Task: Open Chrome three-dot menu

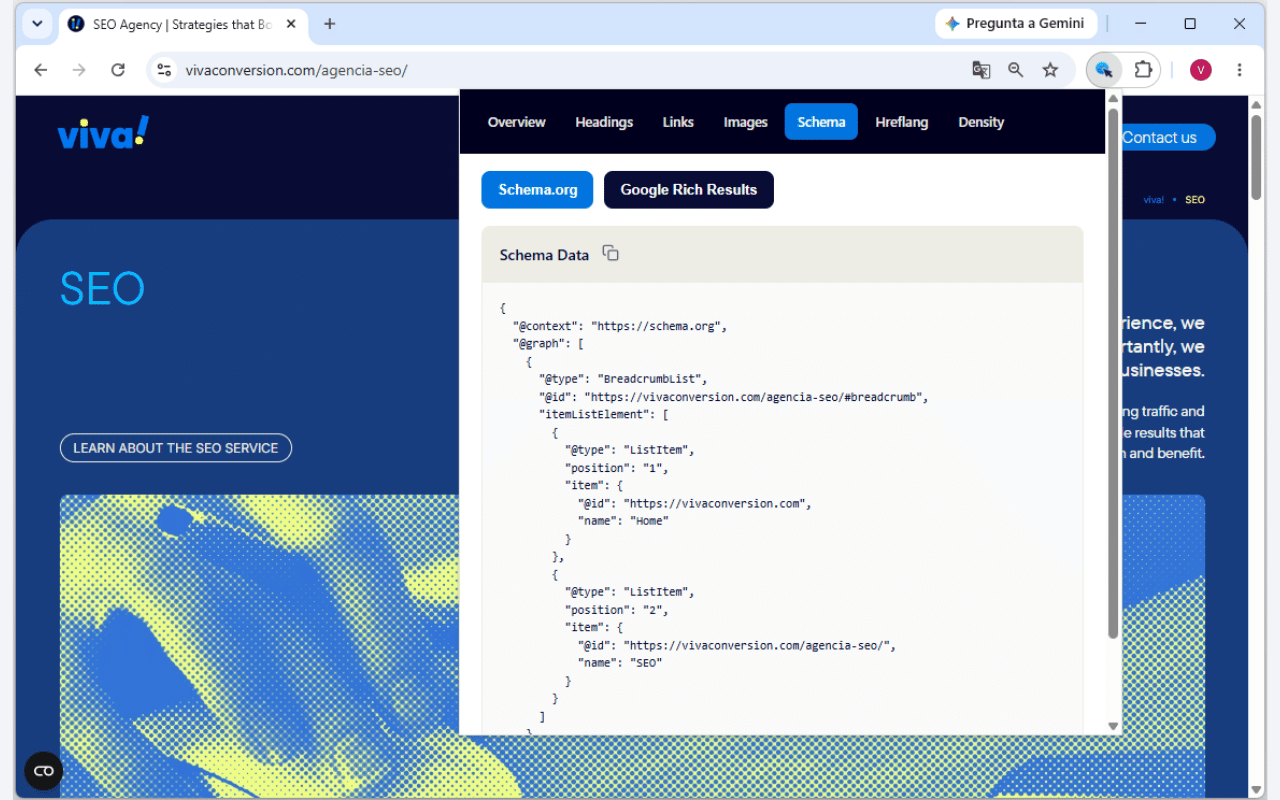Action: 1239,70
